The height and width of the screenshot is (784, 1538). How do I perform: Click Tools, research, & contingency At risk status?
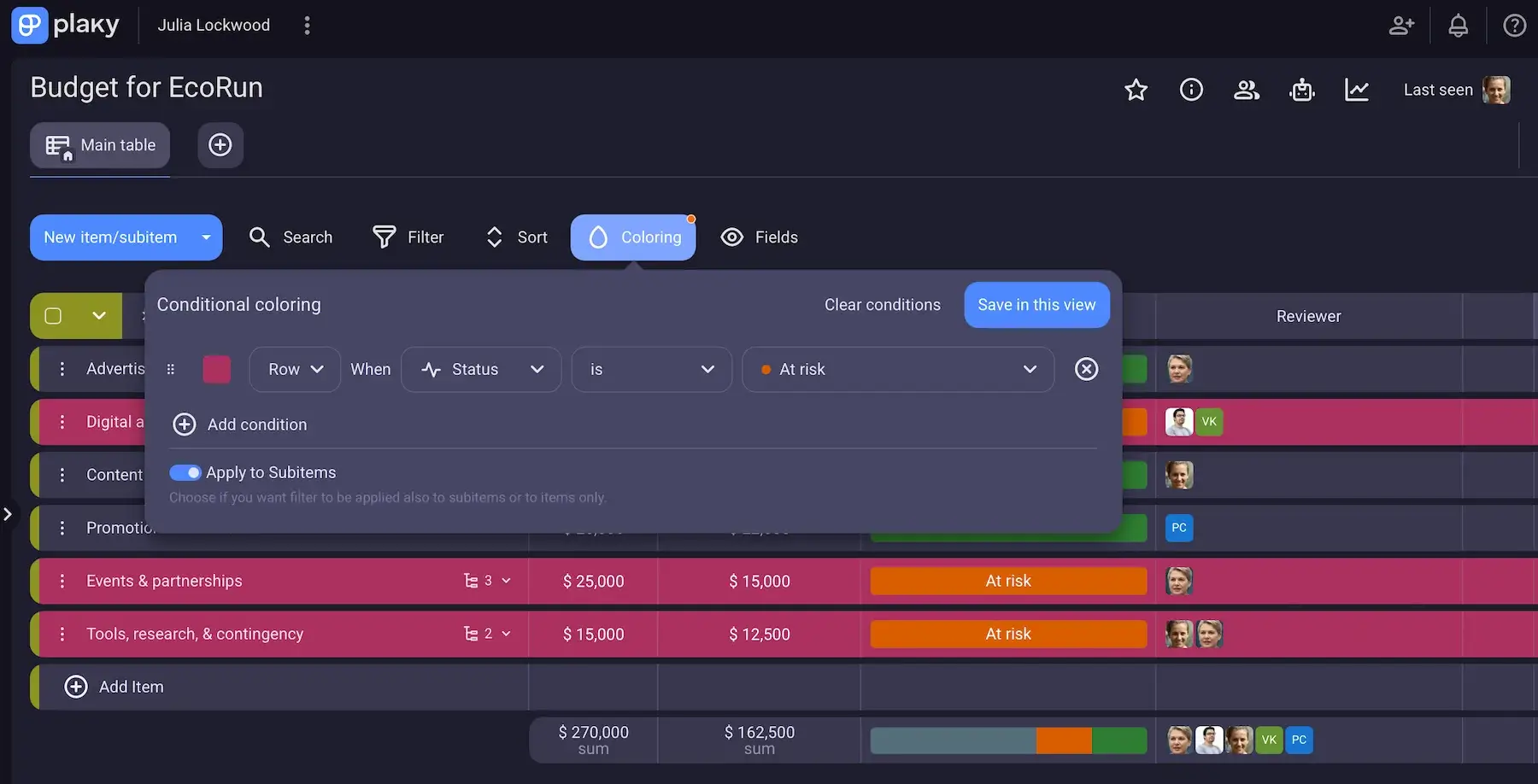pyautogui.click(x=1008, y=634)
